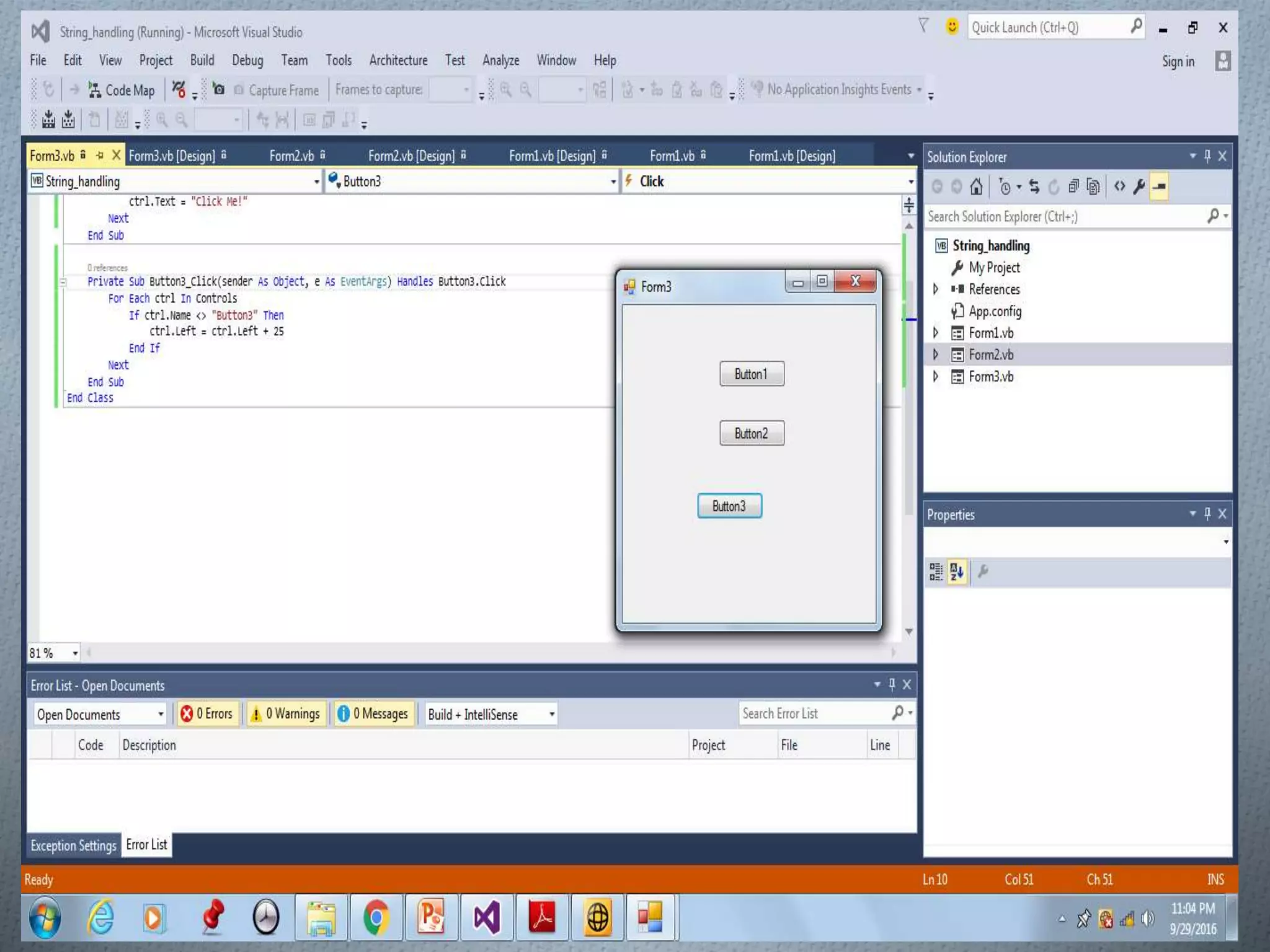Click the Sync with Active Document icon
The image size is (1270, 952).
(x=1034, y=187)
